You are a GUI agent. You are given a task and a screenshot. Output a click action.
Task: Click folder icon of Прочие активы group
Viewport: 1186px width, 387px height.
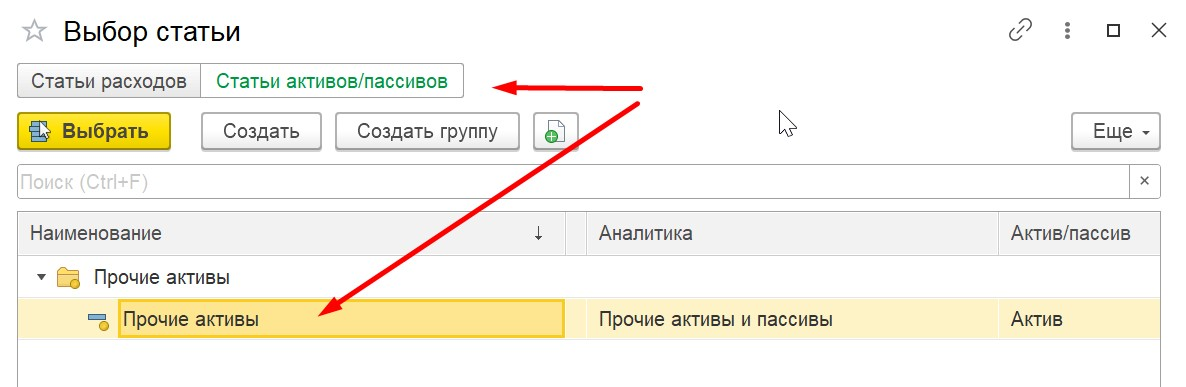point(69,277)
